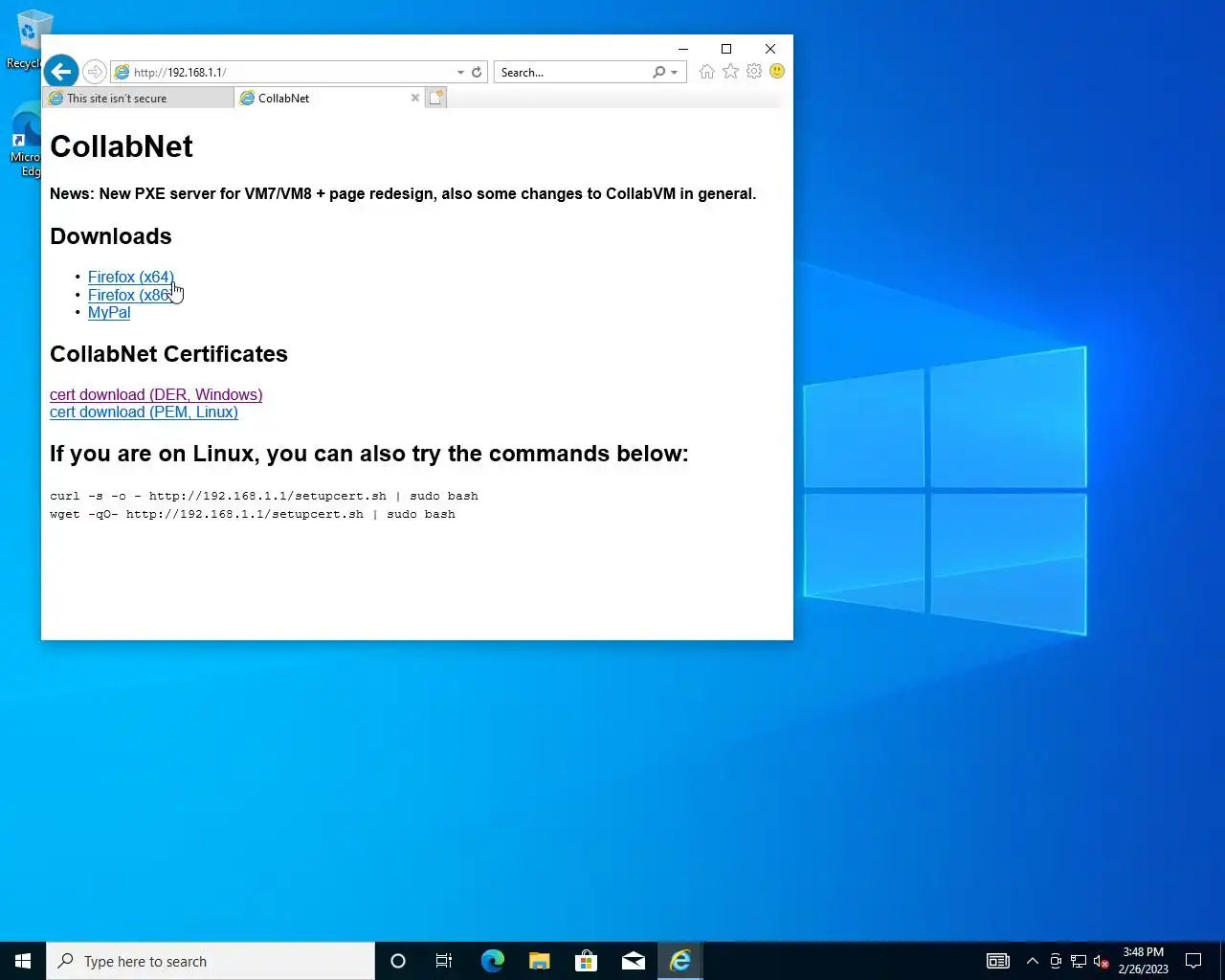The height and width of the screenshot is (980, 1225).
Task: Click cert download (DER, Windows) link
Action: pos(156,394)
